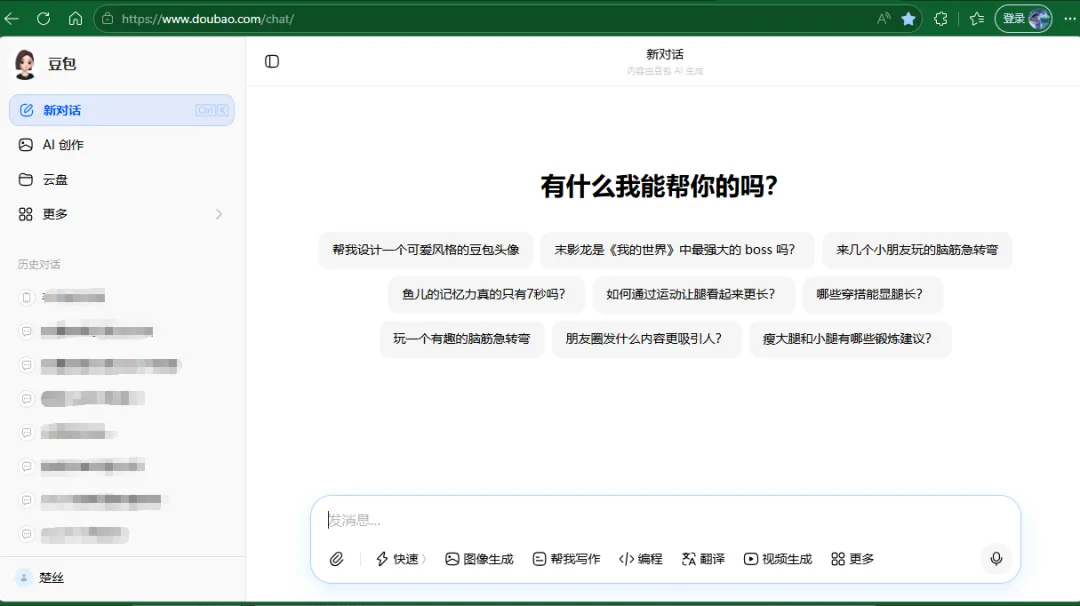This screenshot has width=1080, height=606.
Task: Select suggestion 帮我设计一个可爱风格的豆包头像
Action: click(426, 250)
